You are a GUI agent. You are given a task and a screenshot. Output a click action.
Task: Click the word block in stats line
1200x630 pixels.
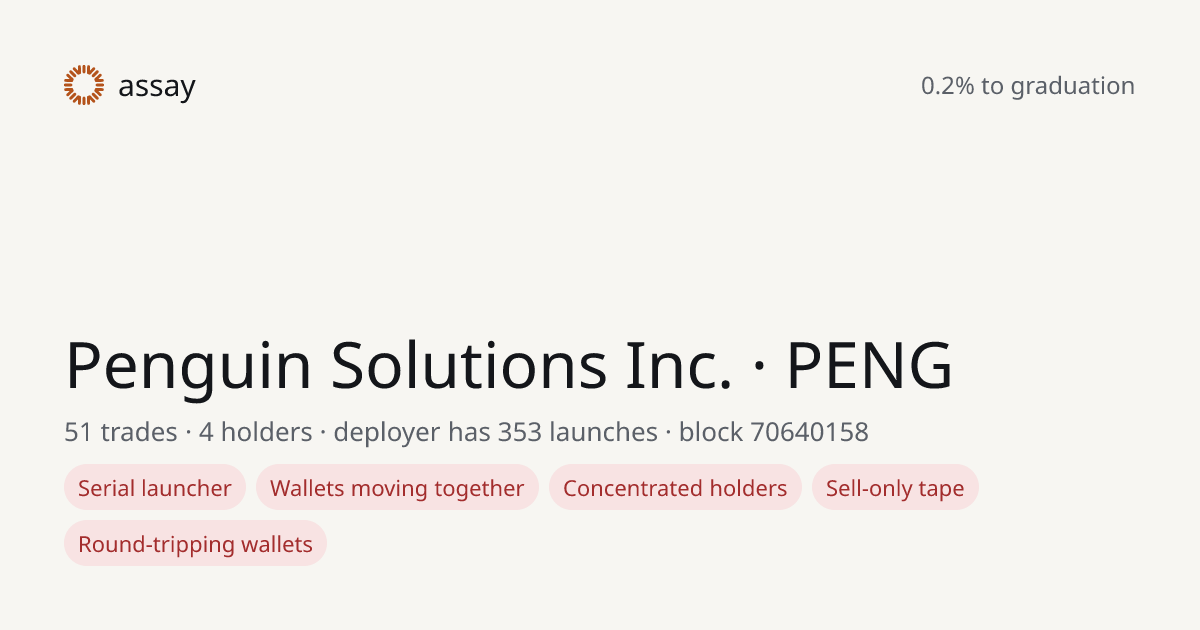click(x=711, y=432)
